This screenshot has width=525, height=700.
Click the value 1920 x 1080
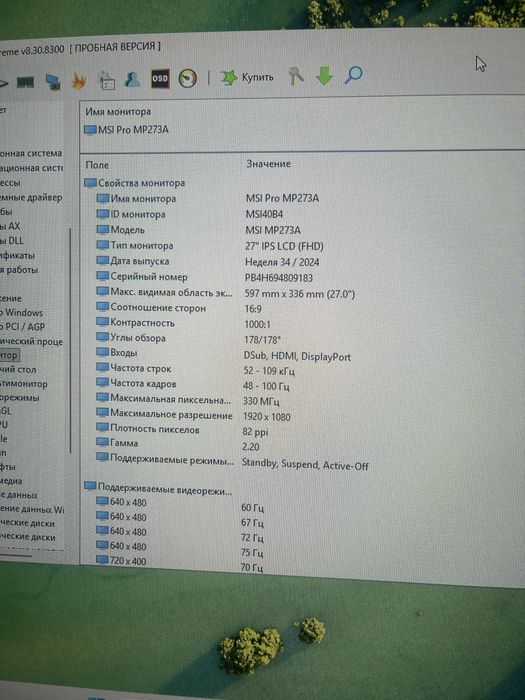tap(267, 417)
